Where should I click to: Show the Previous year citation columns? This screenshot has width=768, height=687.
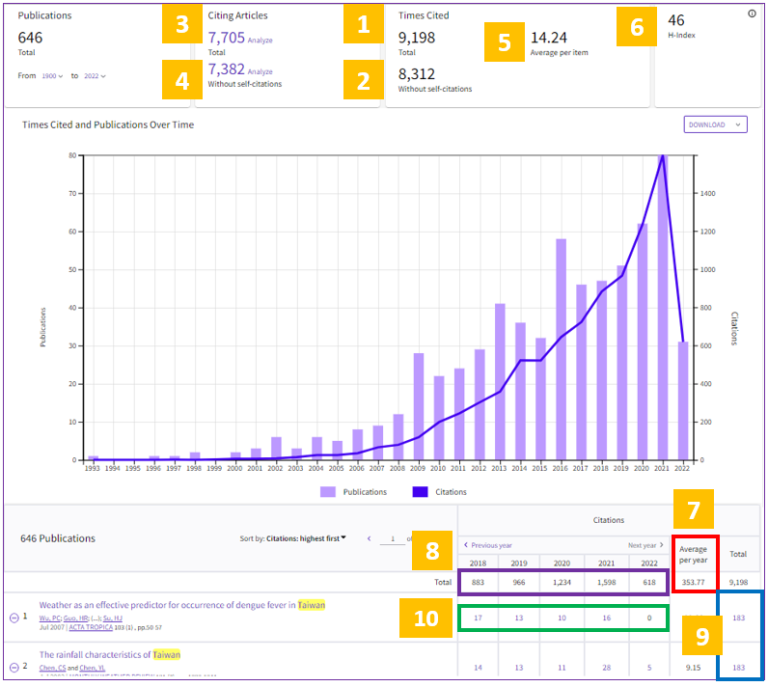488,545
